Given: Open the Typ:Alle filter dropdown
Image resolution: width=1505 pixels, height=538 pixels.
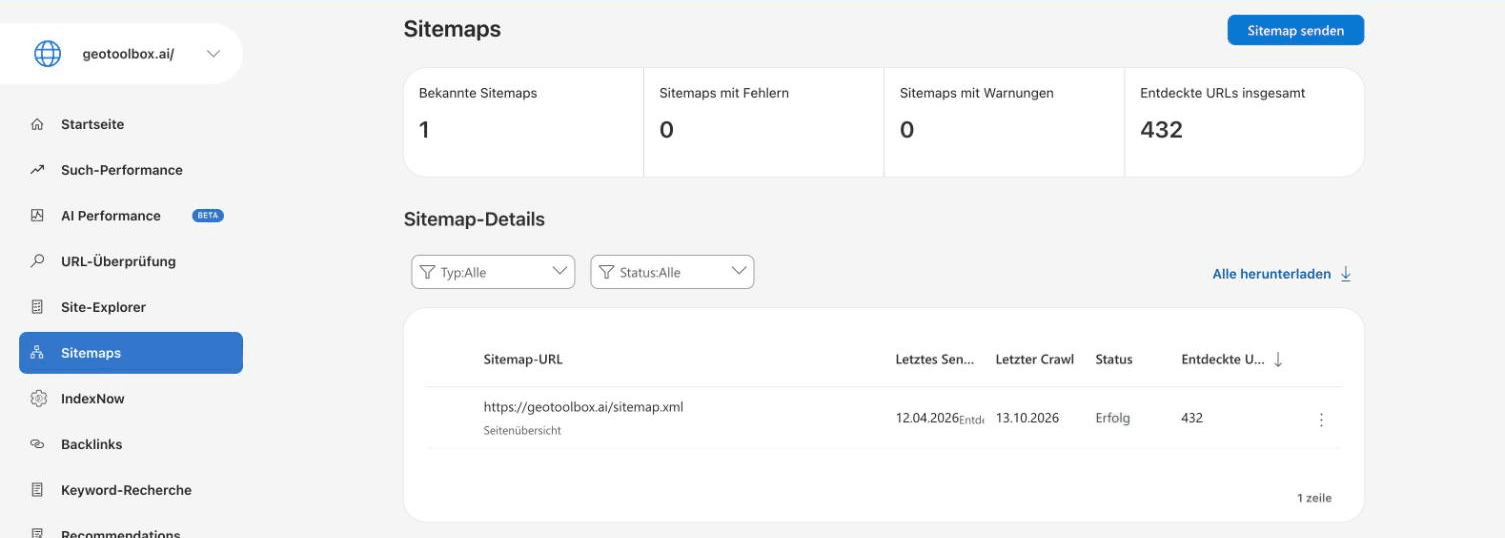Looking at the screenshot, I should 493,272.
